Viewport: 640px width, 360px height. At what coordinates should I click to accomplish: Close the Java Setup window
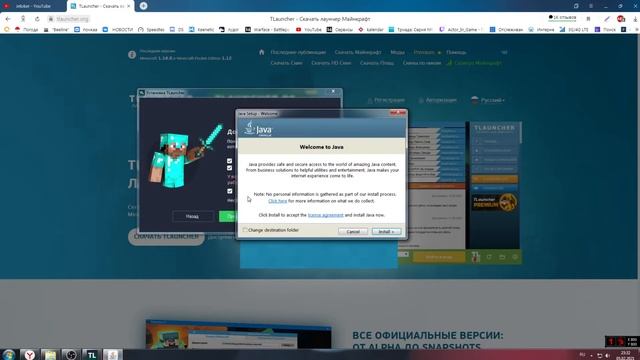[398, 113]
